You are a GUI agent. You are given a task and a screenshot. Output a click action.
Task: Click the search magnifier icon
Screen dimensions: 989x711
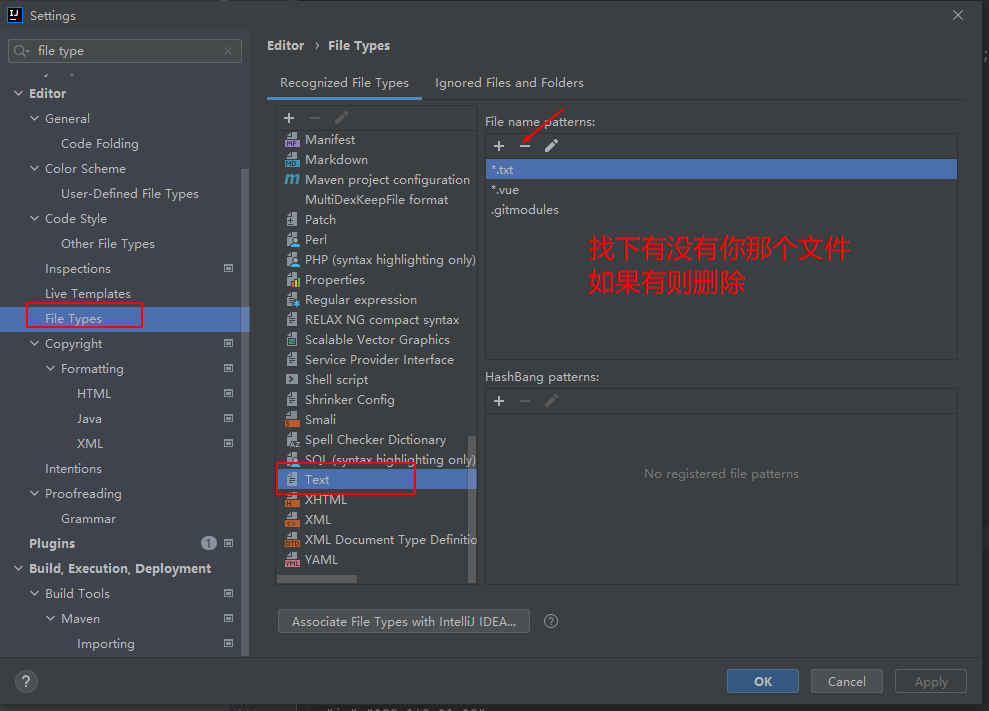[21, 51]
